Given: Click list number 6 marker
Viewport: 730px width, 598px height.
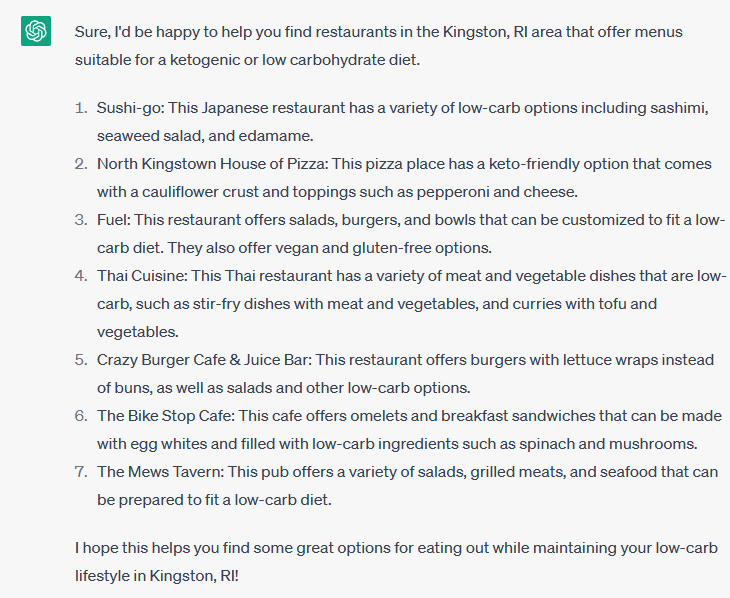Looking at the screenshot, I should click(x=81, y=416).
